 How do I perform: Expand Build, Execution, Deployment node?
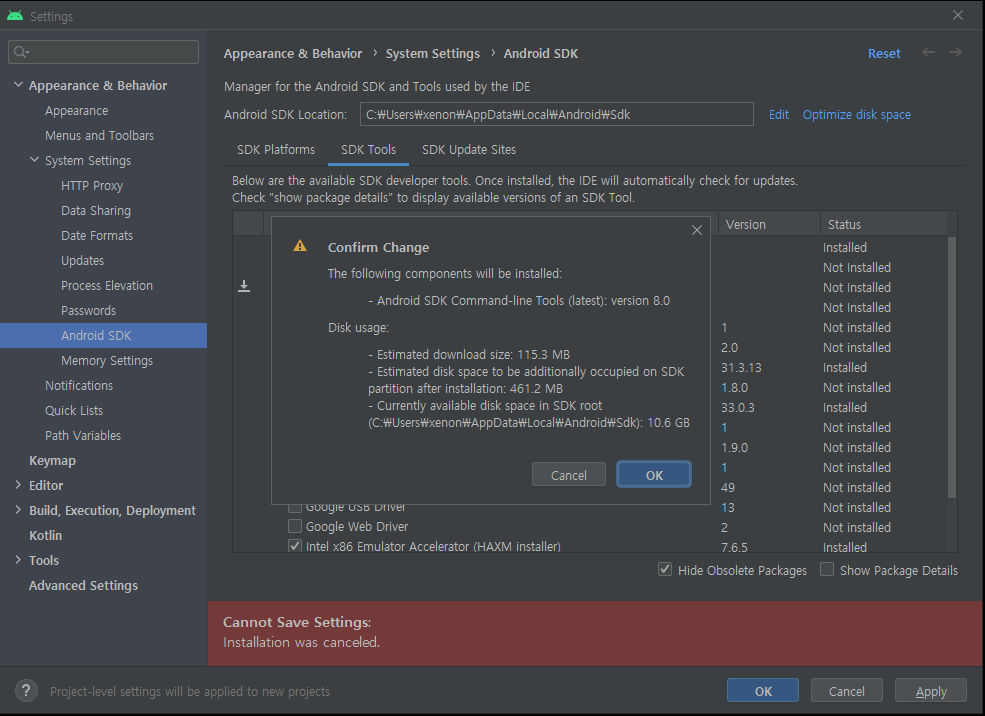[x=18, y=510]
